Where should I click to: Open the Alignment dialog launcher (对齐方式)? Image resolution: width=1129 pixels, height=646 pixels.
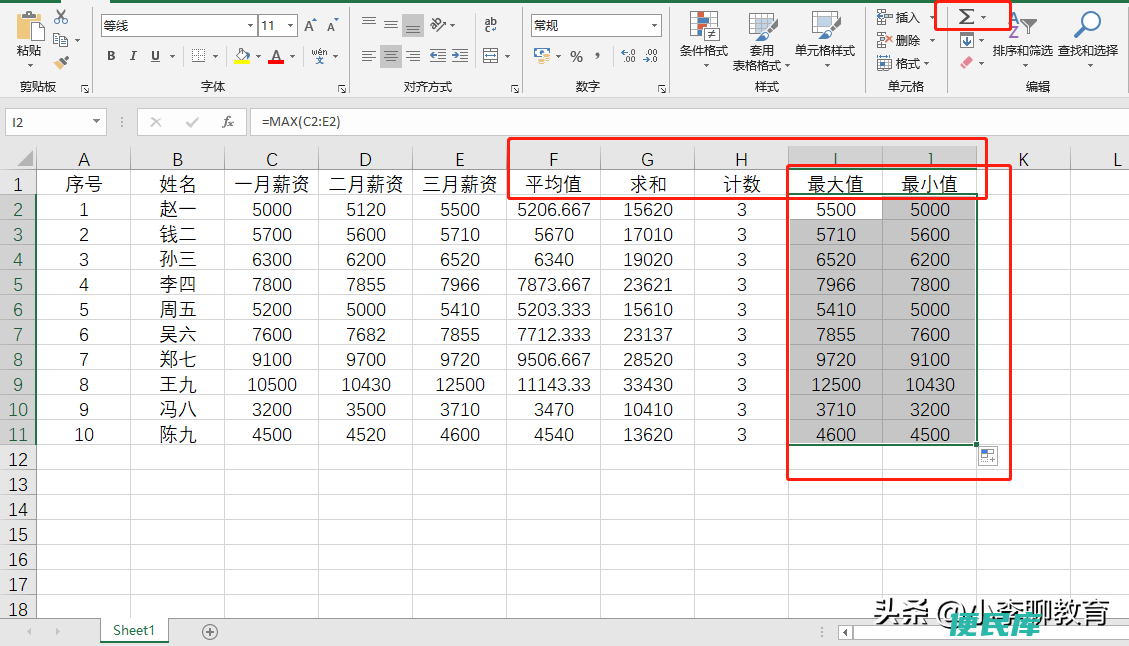515,89
